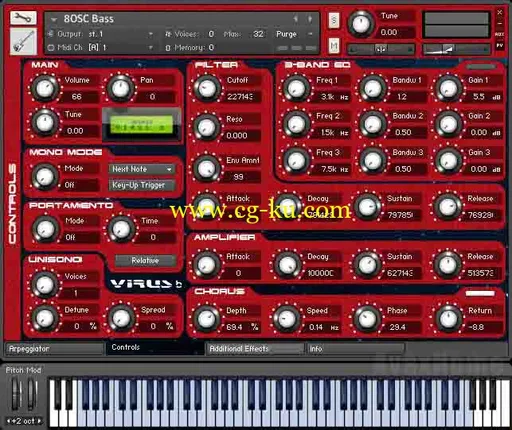This screenshot has width=512, height=430.
Task: Click the Chorus Speed knob
Action: tap(287, 319)
